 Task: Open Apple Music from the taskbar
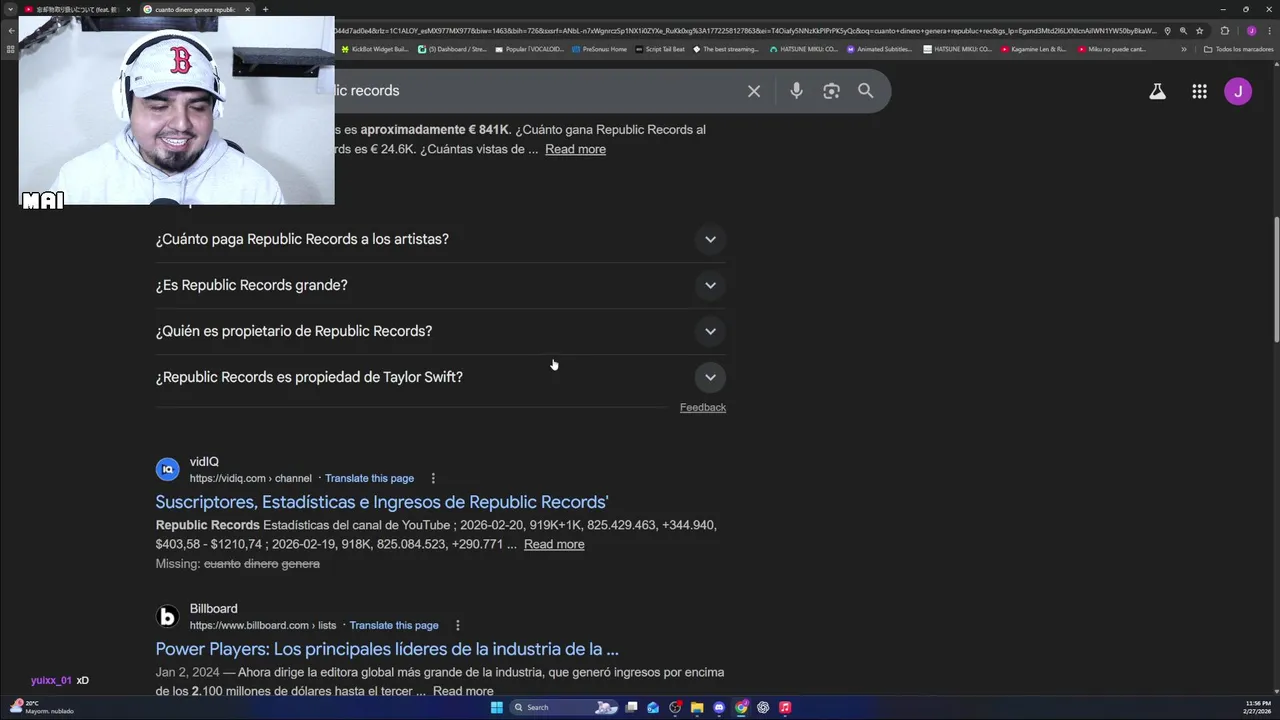785,707
